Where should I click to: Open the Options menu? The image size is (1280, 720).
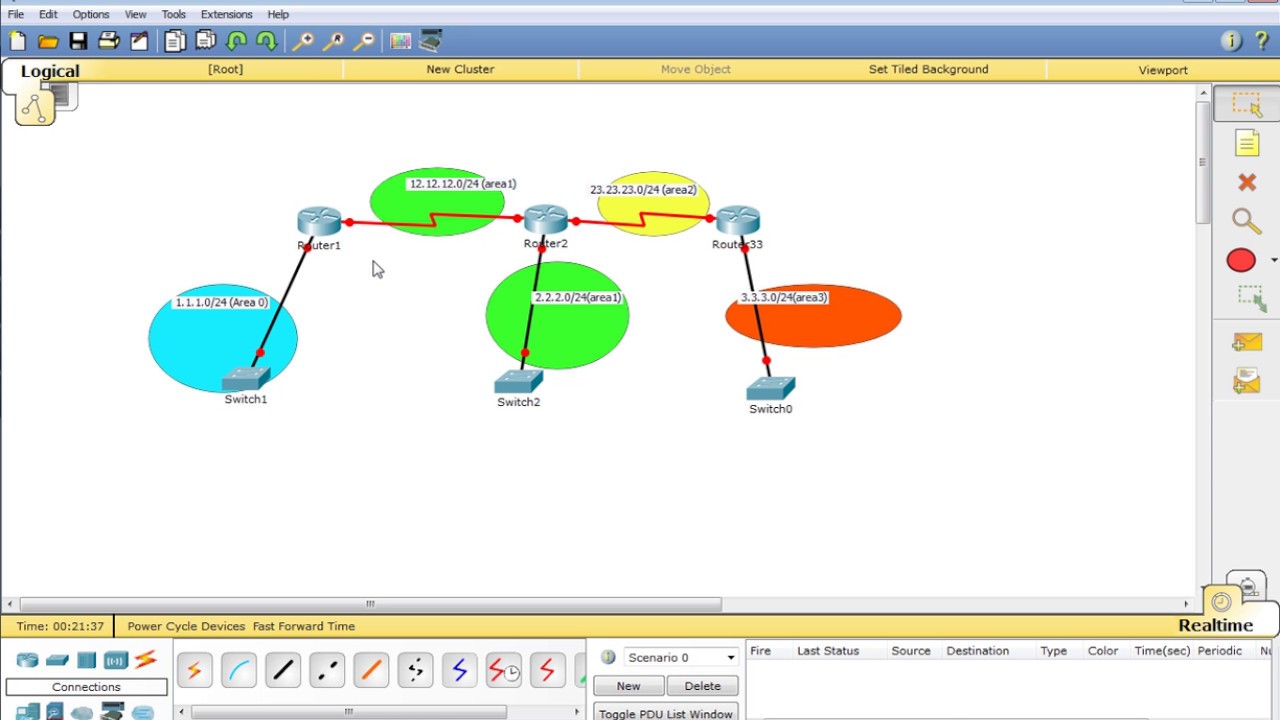click(x=91, y=14)
